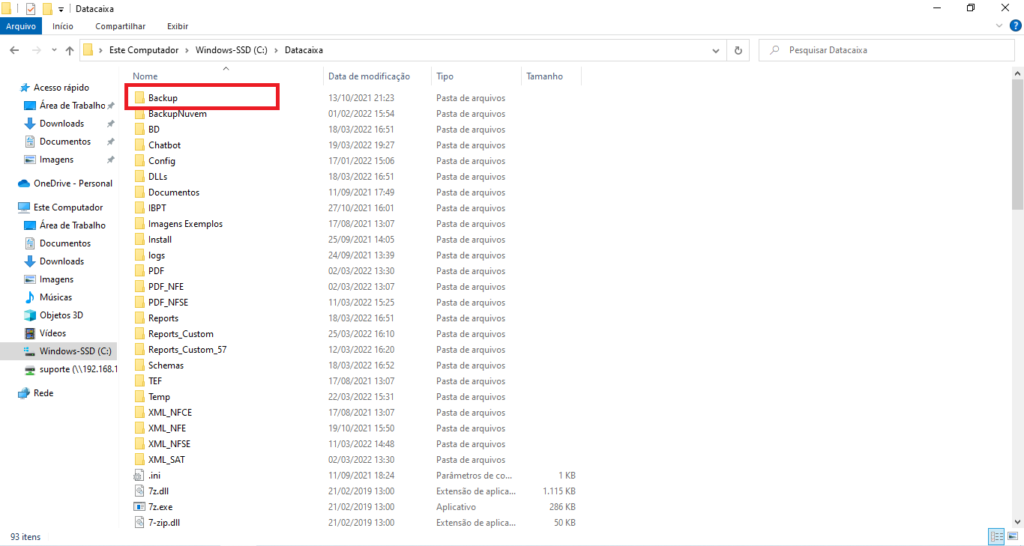The image size is (1024, 546).
Task: Open the address bar history dropdown
Action: coord(716,49)
